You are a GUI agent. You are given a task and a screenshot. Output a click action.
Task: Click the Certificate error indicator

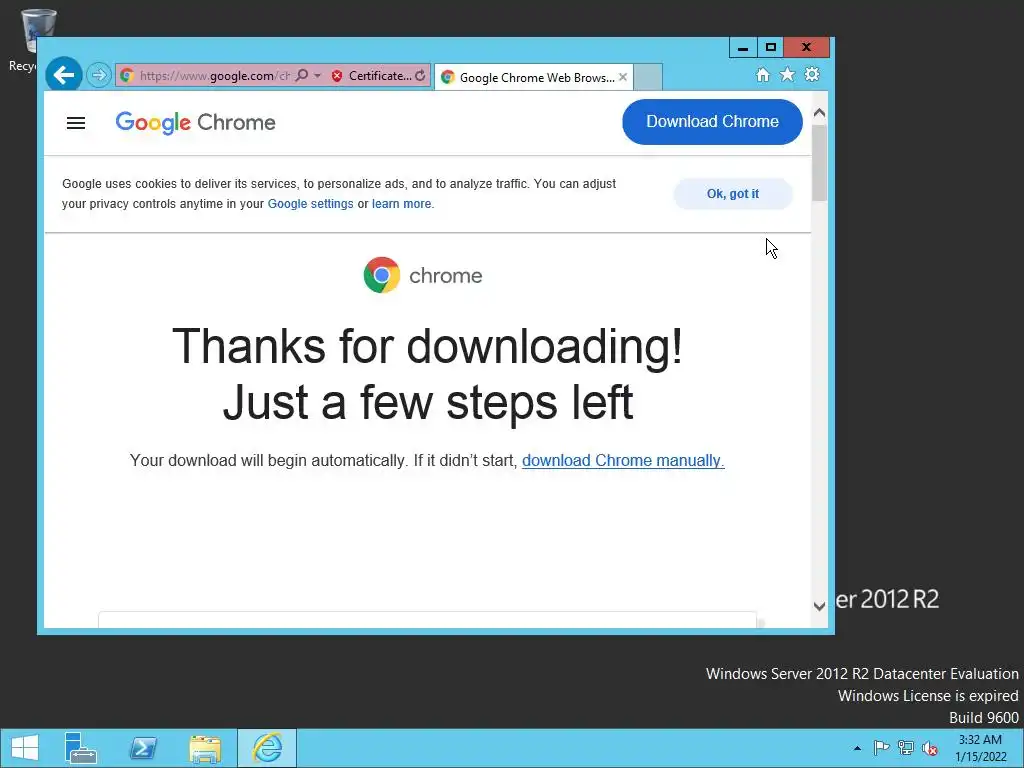tap(371, 76)
